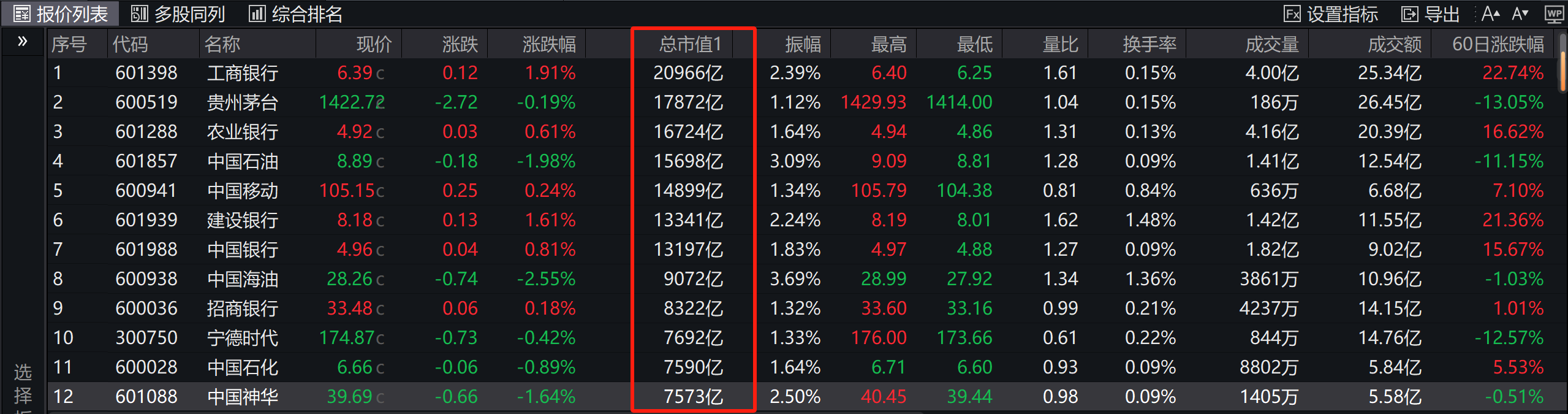Click change value -2.72 for 贵州茅台
The image size is (1568, 414).
pyautogui.click(x=456, y=102)
